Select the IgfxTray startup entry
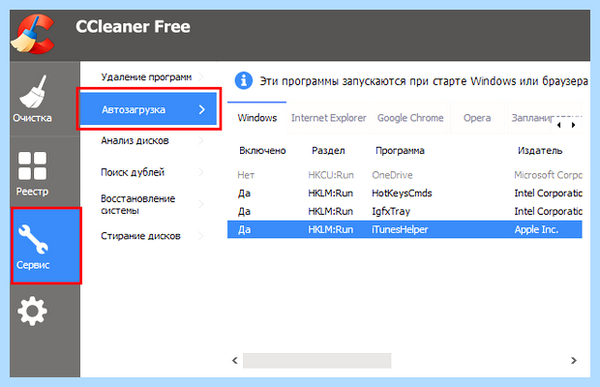This screenshot has height=387, width=600. pyautogui.click(x=405, y=211)
